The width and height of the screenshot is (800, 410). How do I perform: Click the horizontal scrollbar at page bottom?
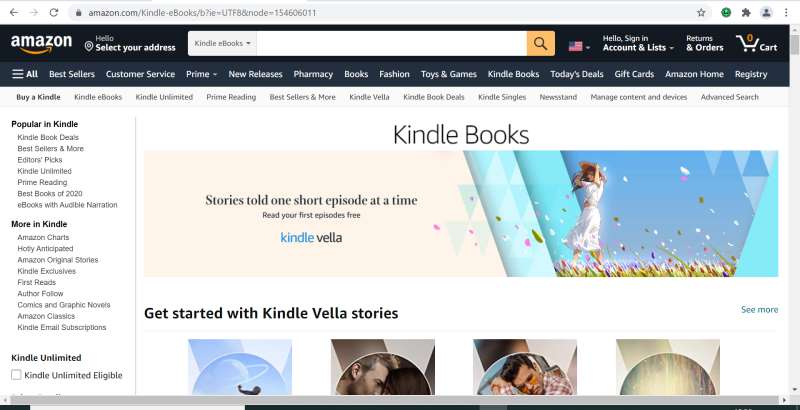point(395,400)
